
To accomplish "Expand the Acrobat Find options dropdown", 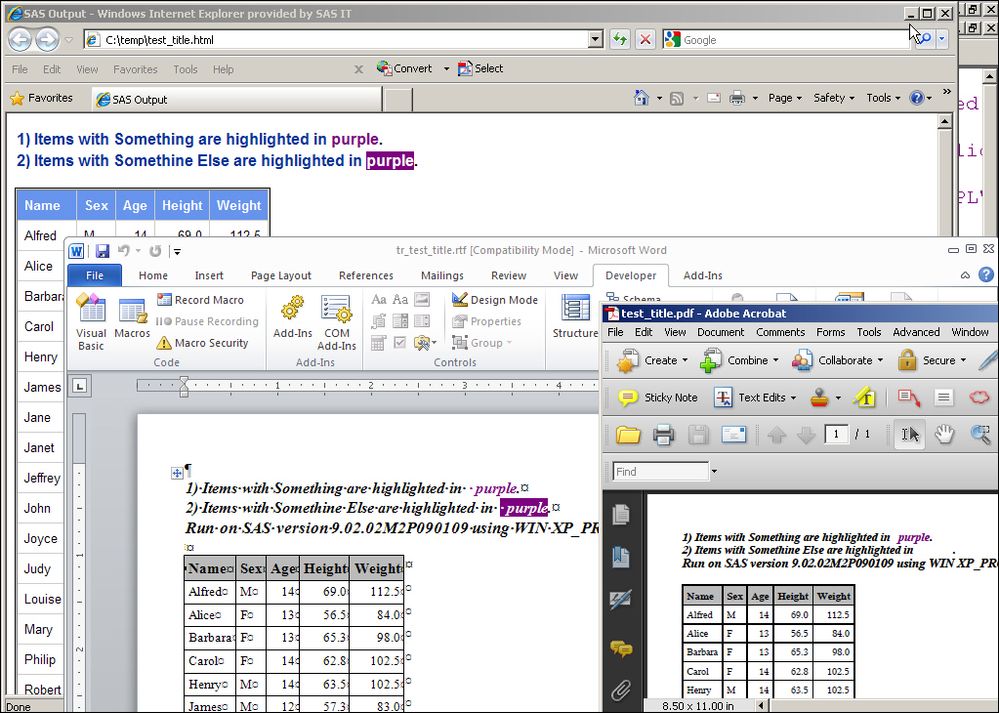I will pyautogui.click(x=714, y=471).
